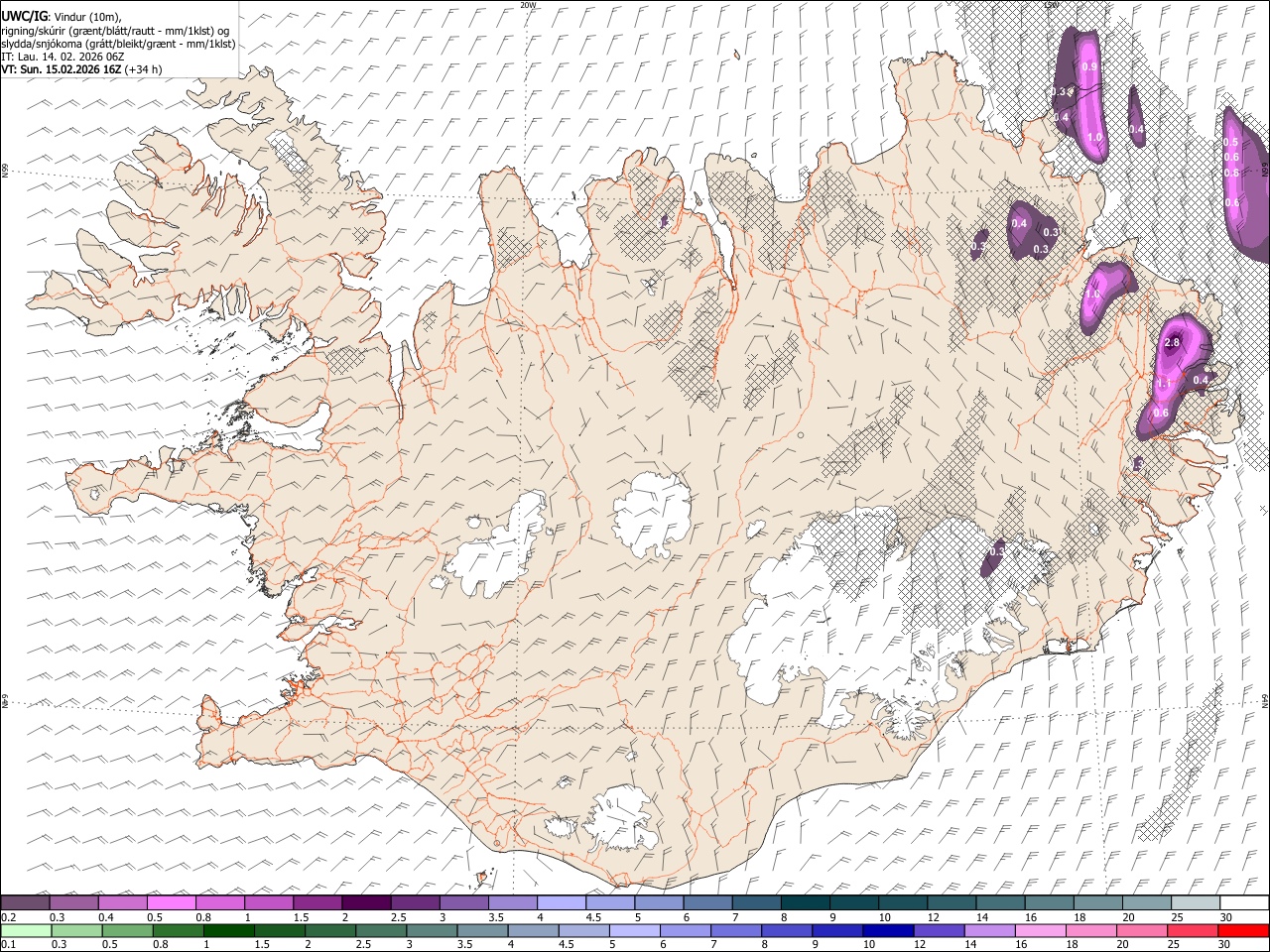The image size is (1270, 952).
Task: Click the 64N latitude label on the right edge
Action: click(x=1265, y=700)
